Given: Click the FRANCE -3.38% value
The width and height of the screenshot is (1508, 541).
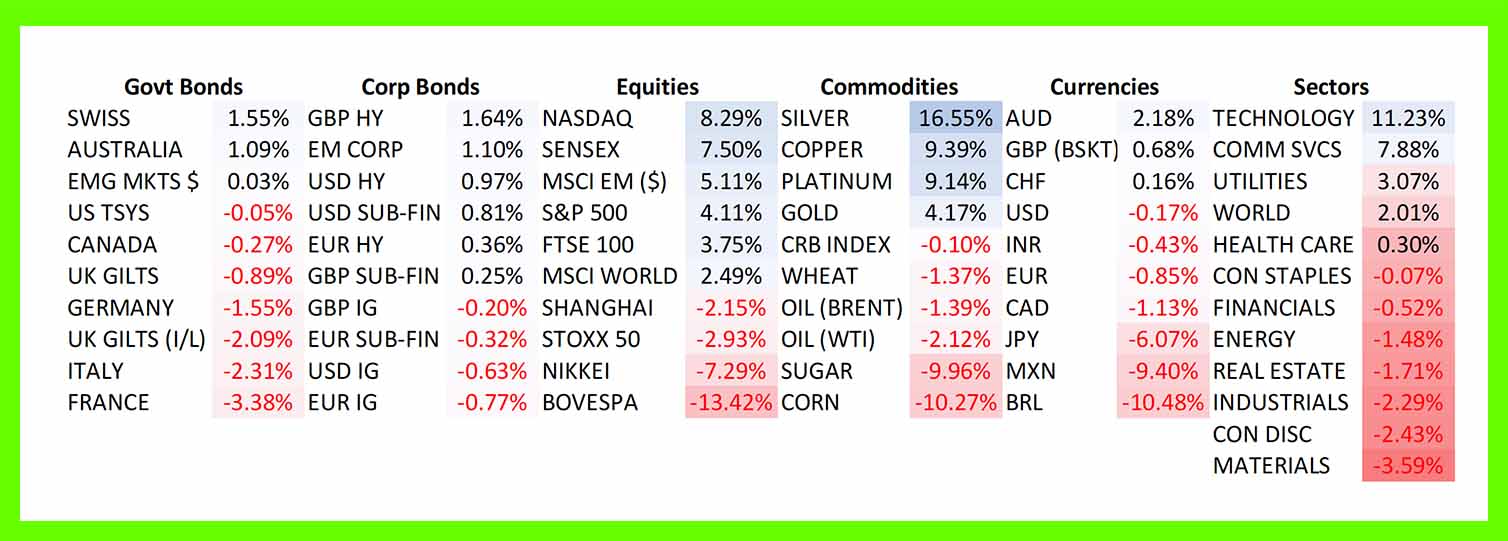Looking at the screenshot, I should tap(257, 403).
